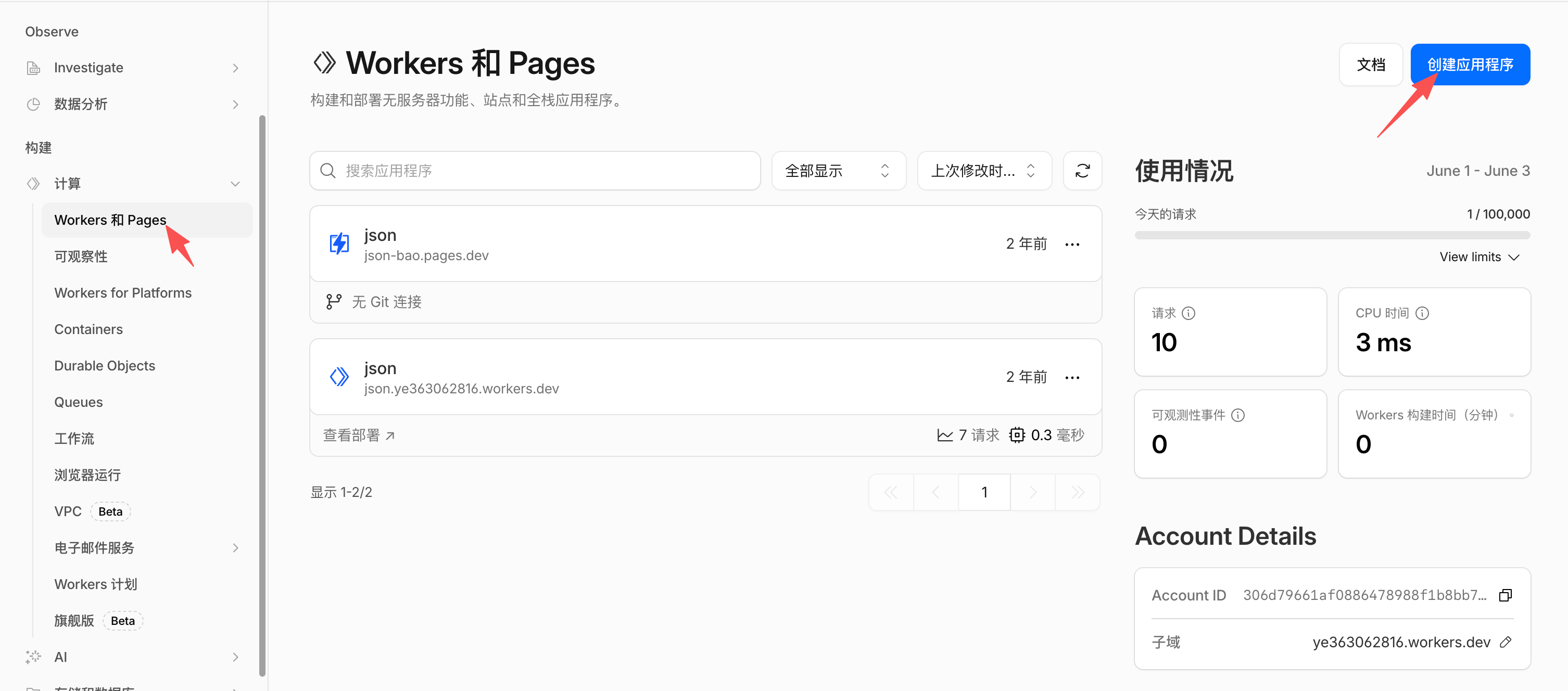Viewport: 1568px width, 691px height.
Task: Go to previous page of results
Action: point(935,492)
